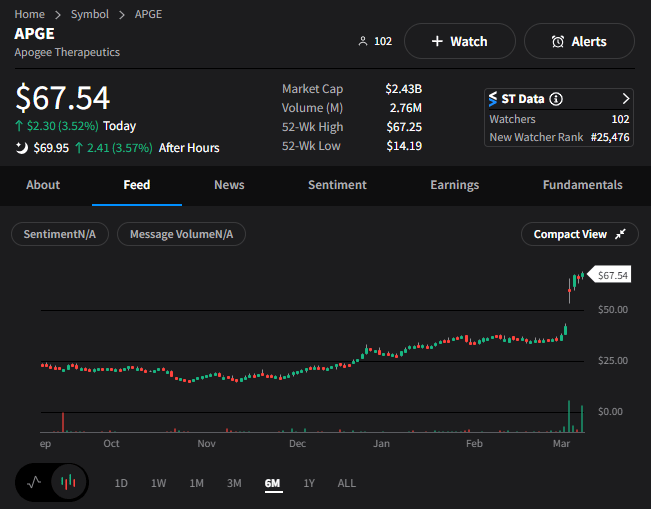The height and width of the screenshot is (509, 651).
Task: Click the ST Data info icon
Action: coord(556,99)
